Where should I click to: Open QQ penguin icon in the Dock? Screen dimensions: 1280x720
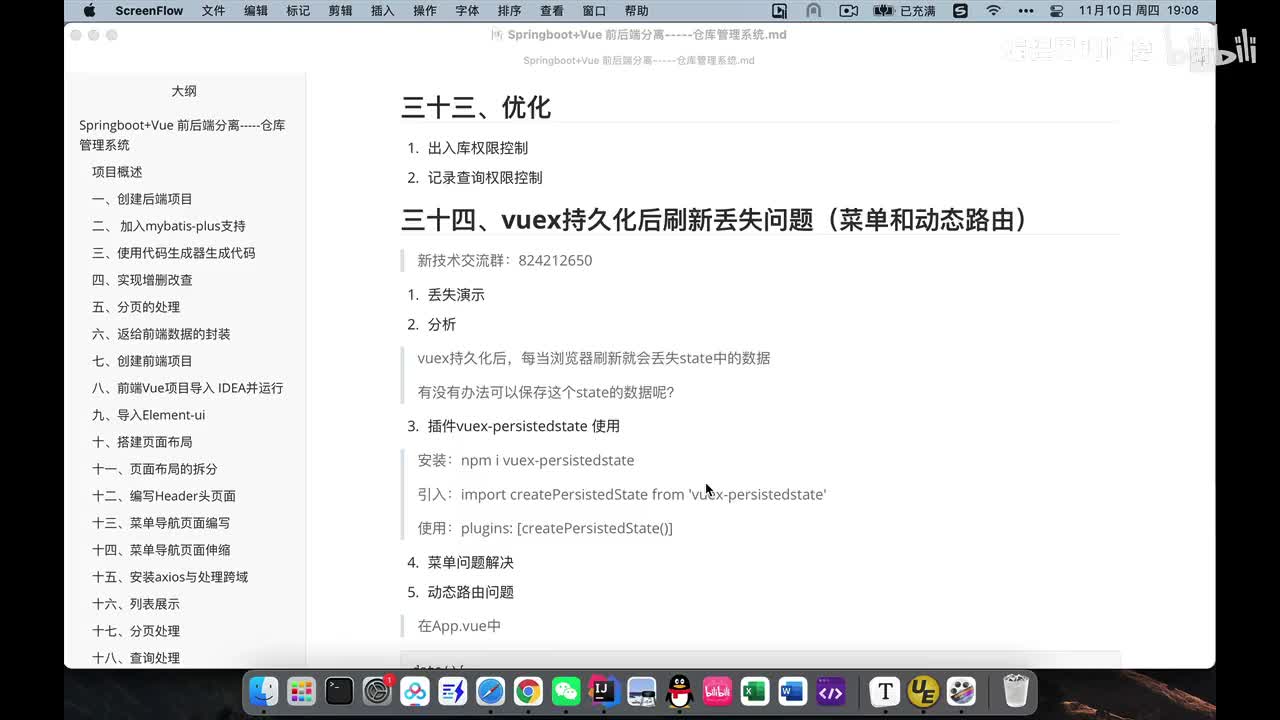tap(680, 691)
